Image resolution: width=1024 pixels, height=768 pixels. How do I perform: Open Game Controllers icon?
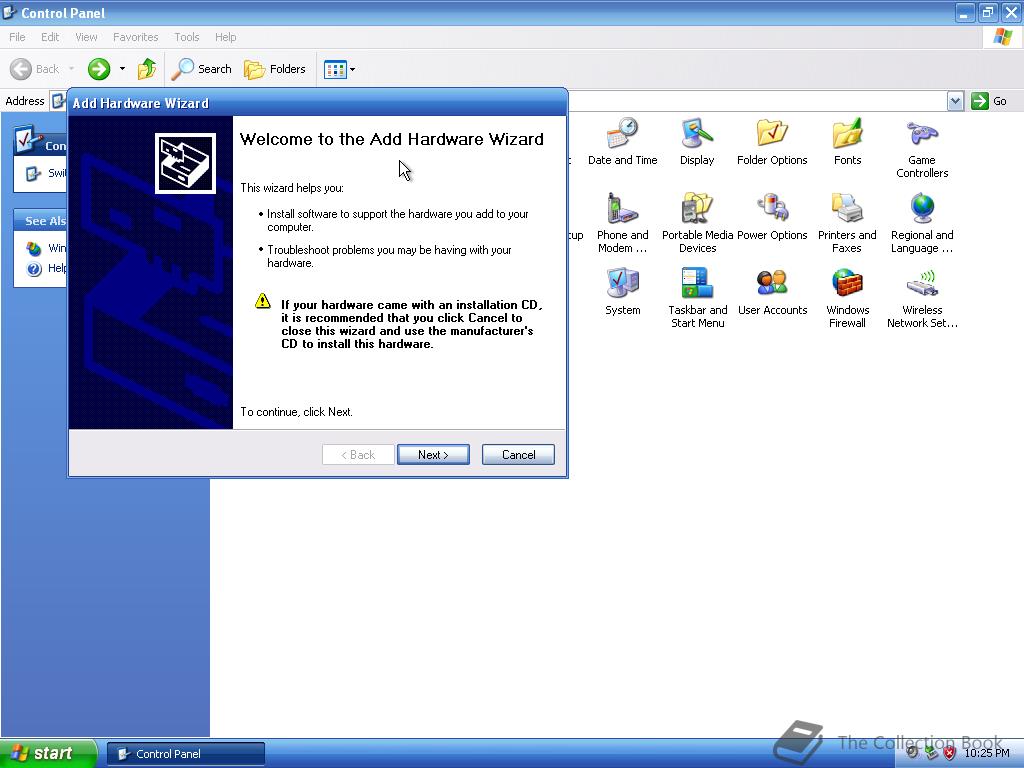(x=922, y=148)
